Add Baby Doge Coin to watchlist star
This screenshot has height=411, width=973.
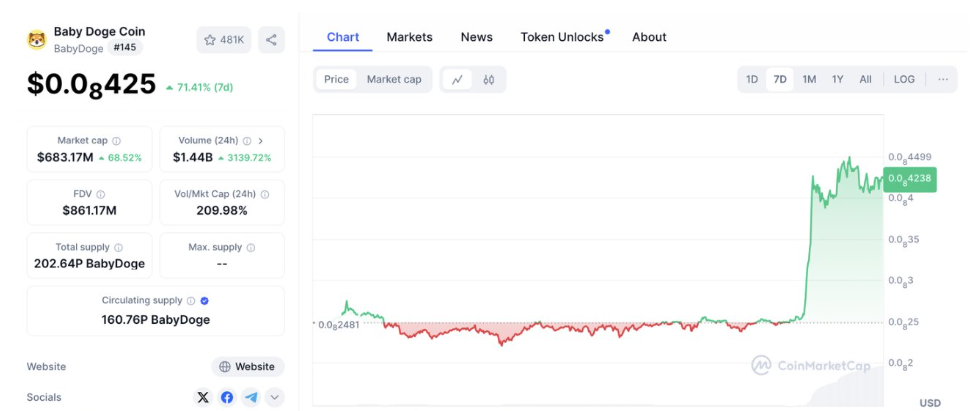[224, 40]
